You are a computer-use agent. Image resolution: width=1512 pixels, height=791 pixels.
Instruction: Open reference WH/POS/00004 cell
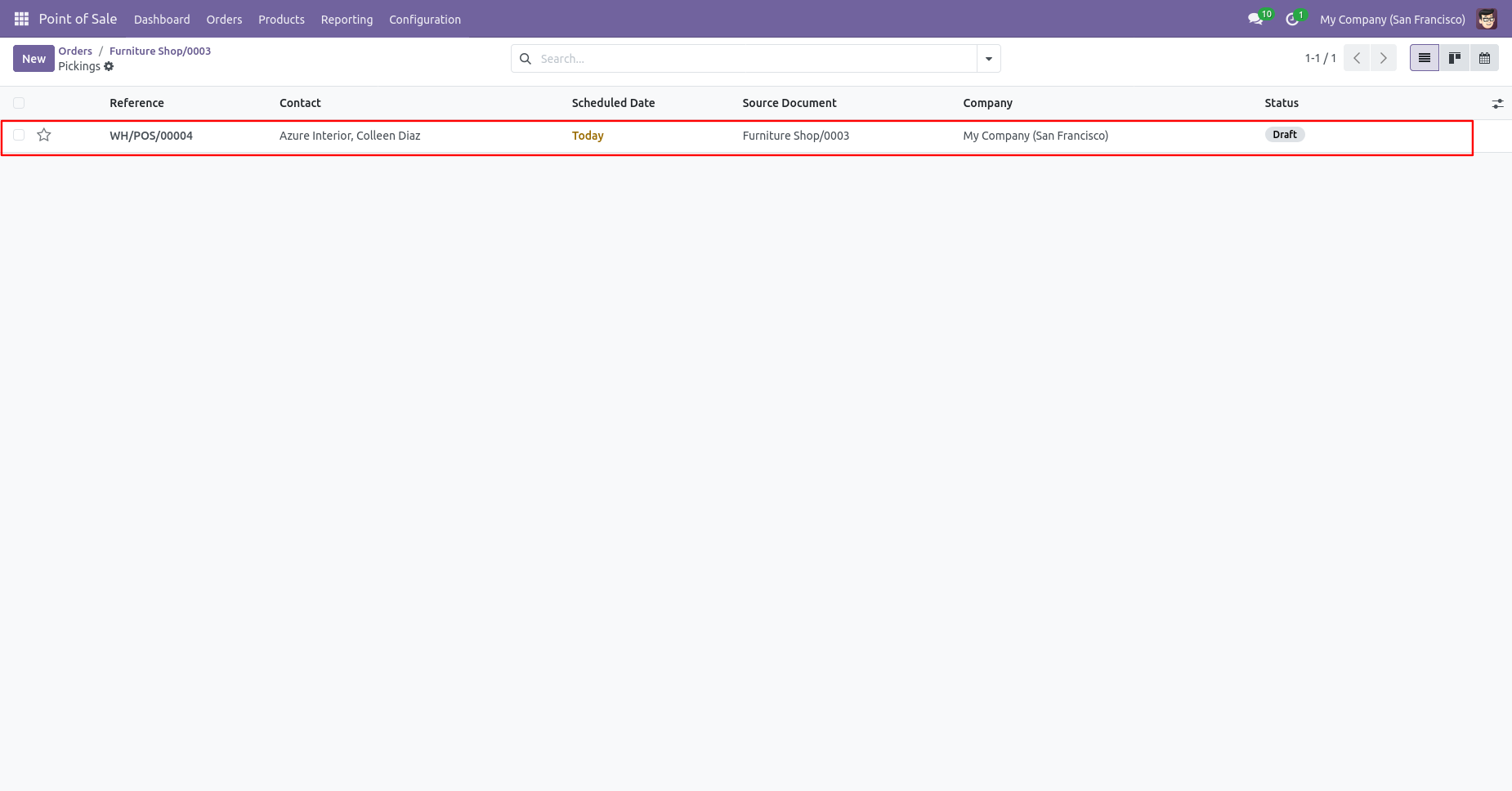click(151, 136)
